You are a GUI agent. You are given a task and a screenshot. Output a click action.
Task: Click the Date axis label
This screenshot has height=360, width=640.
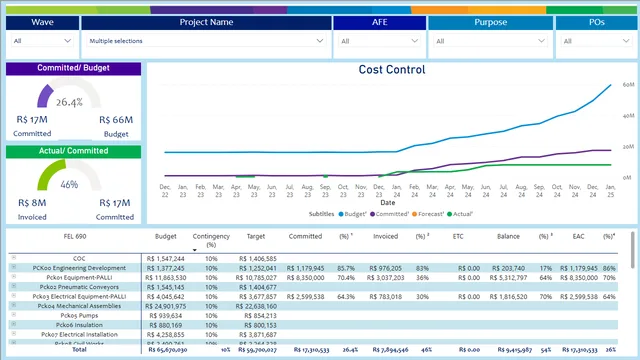click(x=387, y=202)
